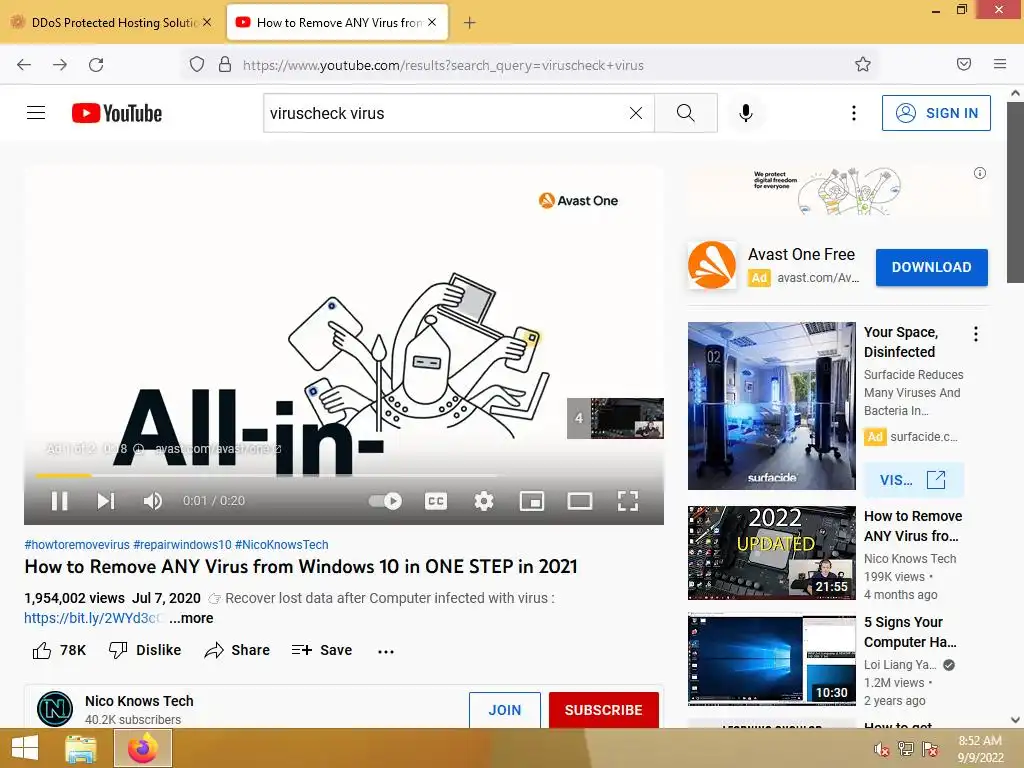Click the search magnifier button
Image resolution: width=1024 pixels, height=768 pixels.
pyautogui.click(x=686, y=113)
